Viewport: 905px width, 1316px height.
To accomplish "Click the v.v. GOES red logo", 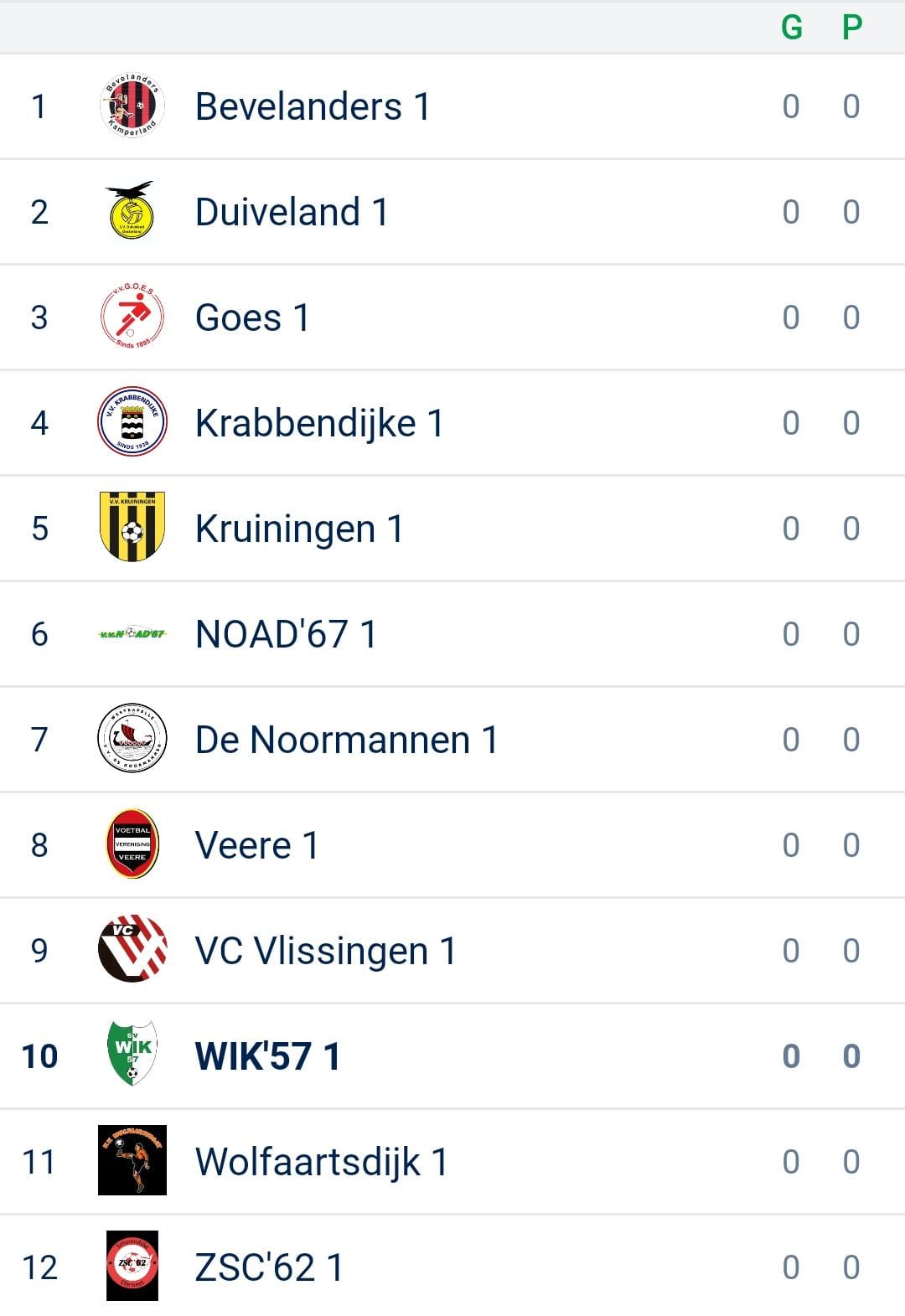I will click(132, 317).
